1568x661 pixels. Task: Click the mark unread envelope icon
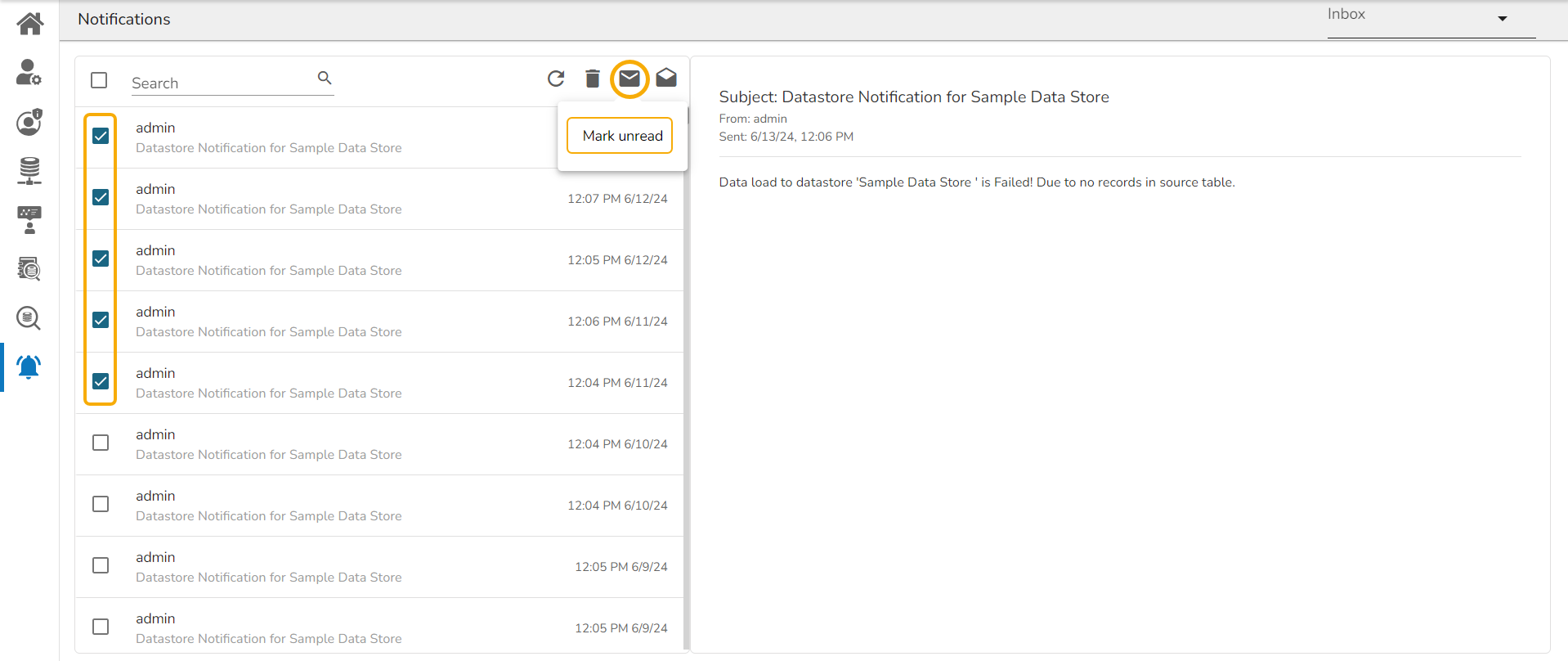pos(629,79)
